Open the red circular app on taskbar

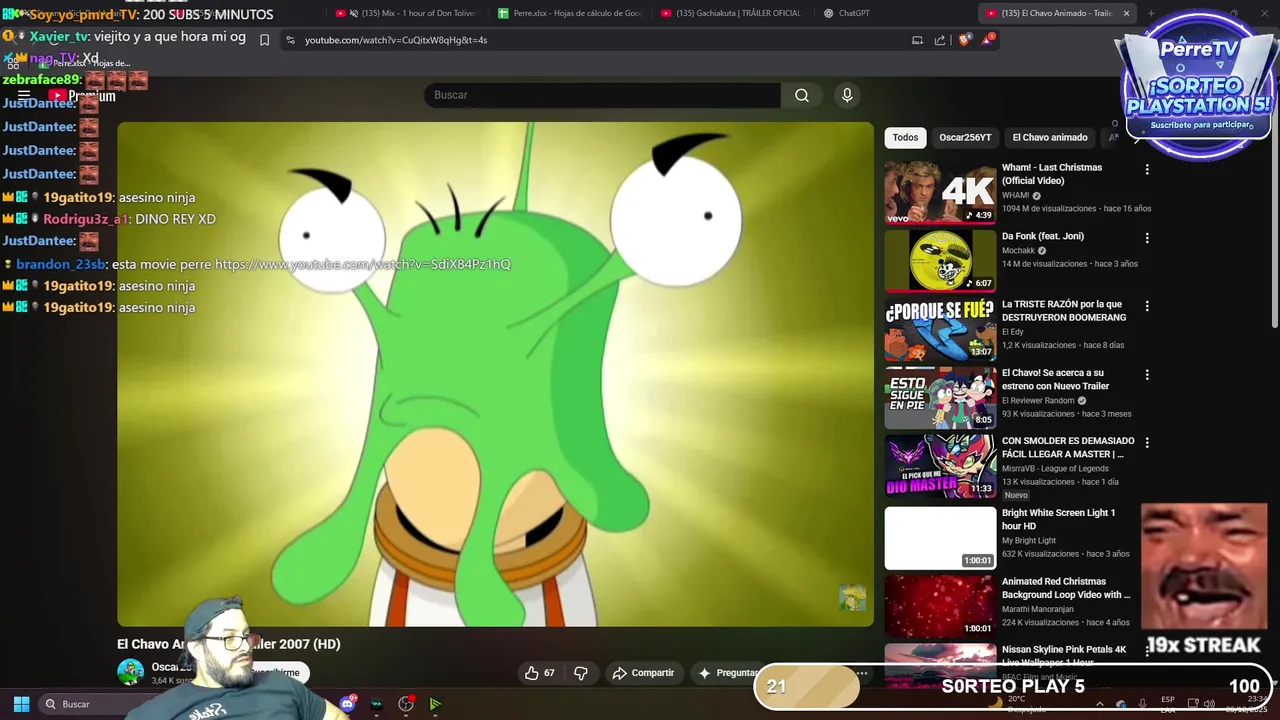pyautogui.click(x=406, y=704)
